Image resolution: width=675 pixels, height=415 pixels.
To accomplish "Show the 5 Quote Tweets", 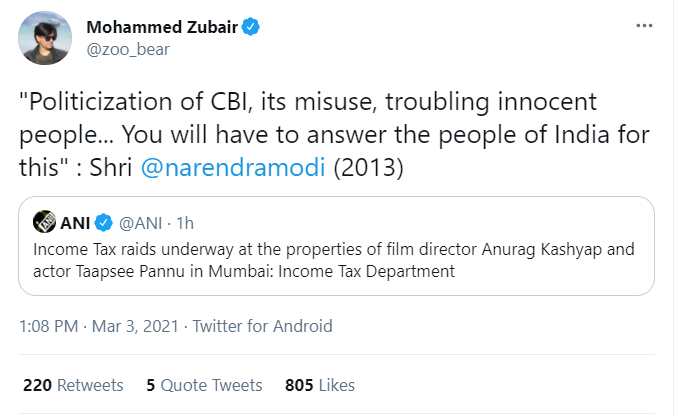I will 203,384.
